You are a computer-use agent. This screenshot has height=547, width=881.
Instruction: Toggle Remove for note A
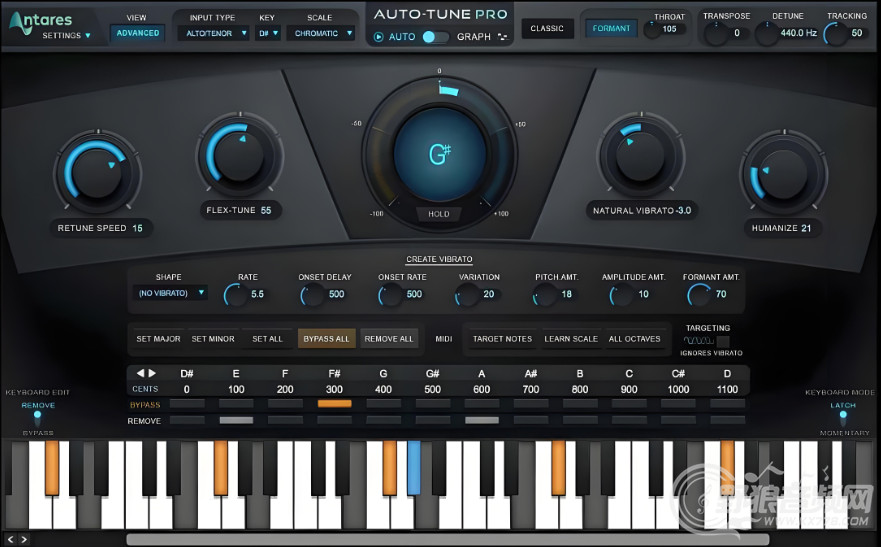coord(482,420)
